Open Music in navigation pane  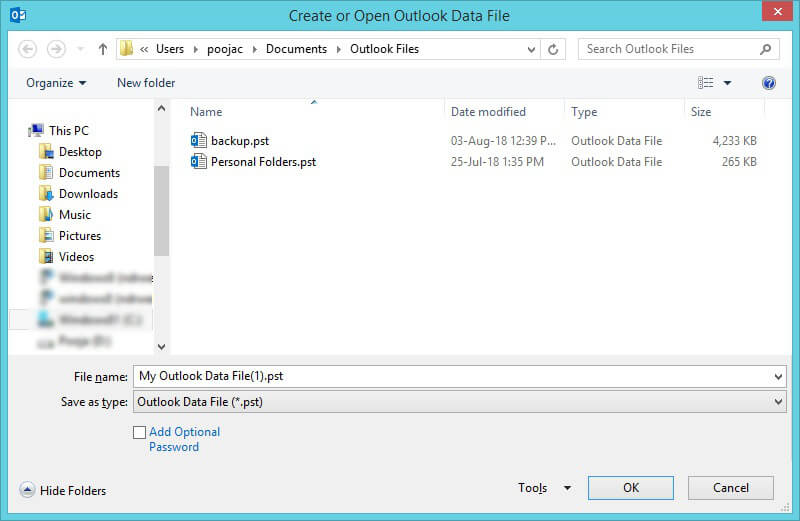tap(74, 215)
